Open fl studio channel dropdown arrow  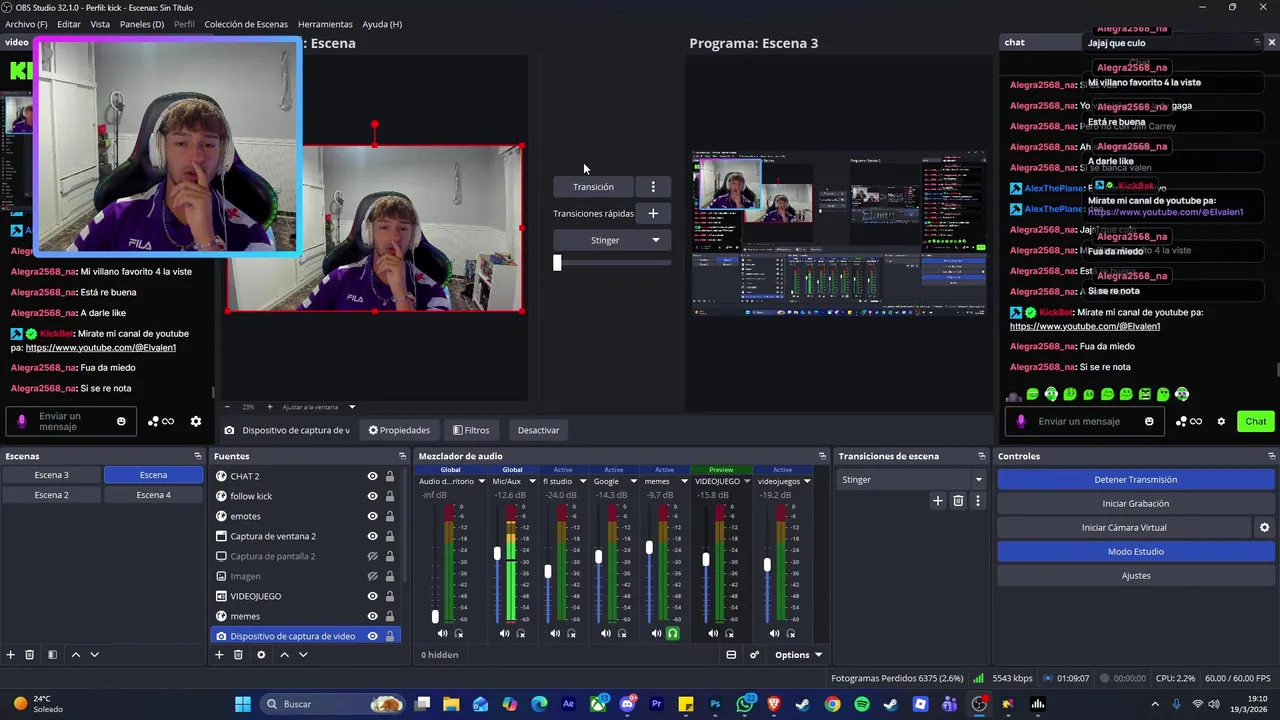[x=582, y=481]
